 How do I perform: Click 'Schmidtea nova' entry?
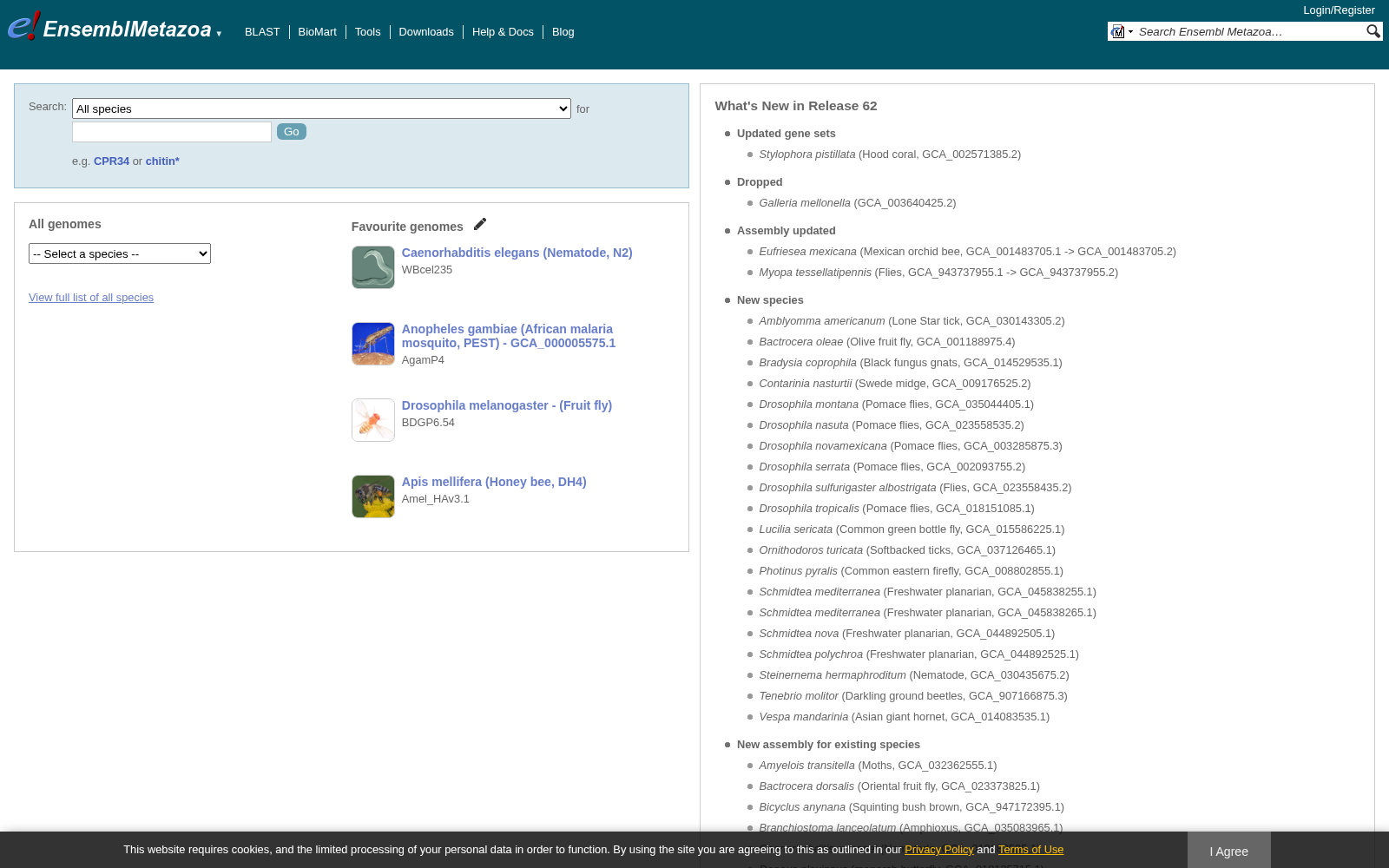click(906, 634)
